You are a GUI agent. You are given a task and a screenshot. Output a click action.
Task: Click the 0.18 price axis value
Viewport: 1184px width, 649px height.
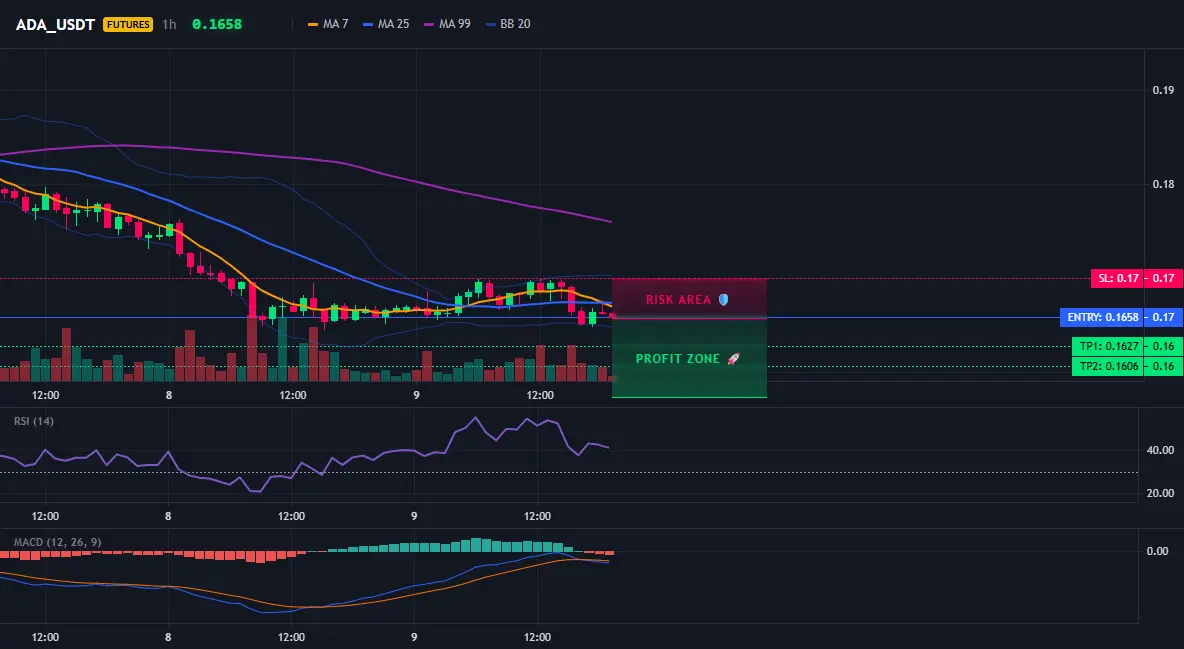1163,184
